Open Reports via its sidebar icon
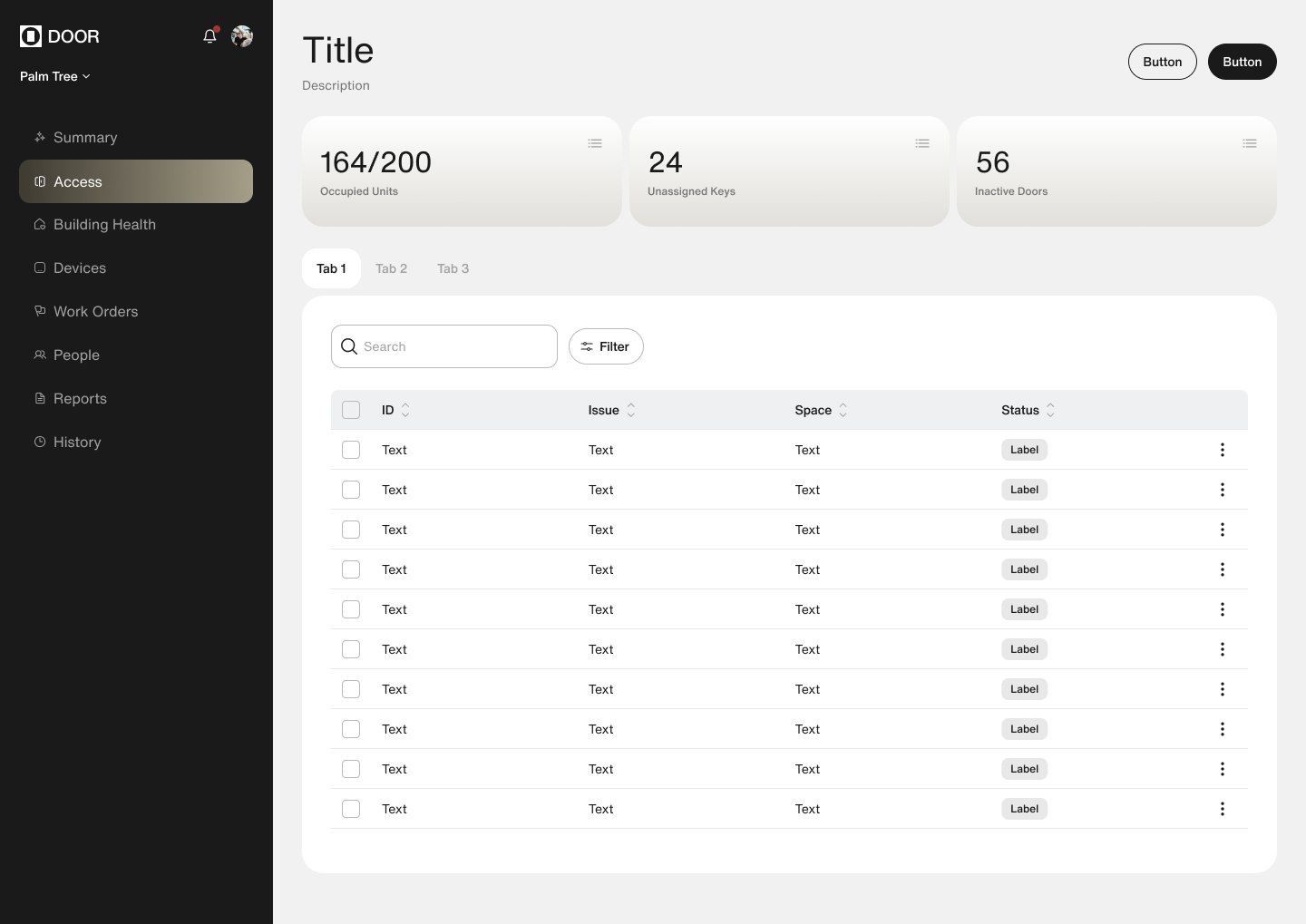This screenshot has height=924, width=1306. click(40, 398)
